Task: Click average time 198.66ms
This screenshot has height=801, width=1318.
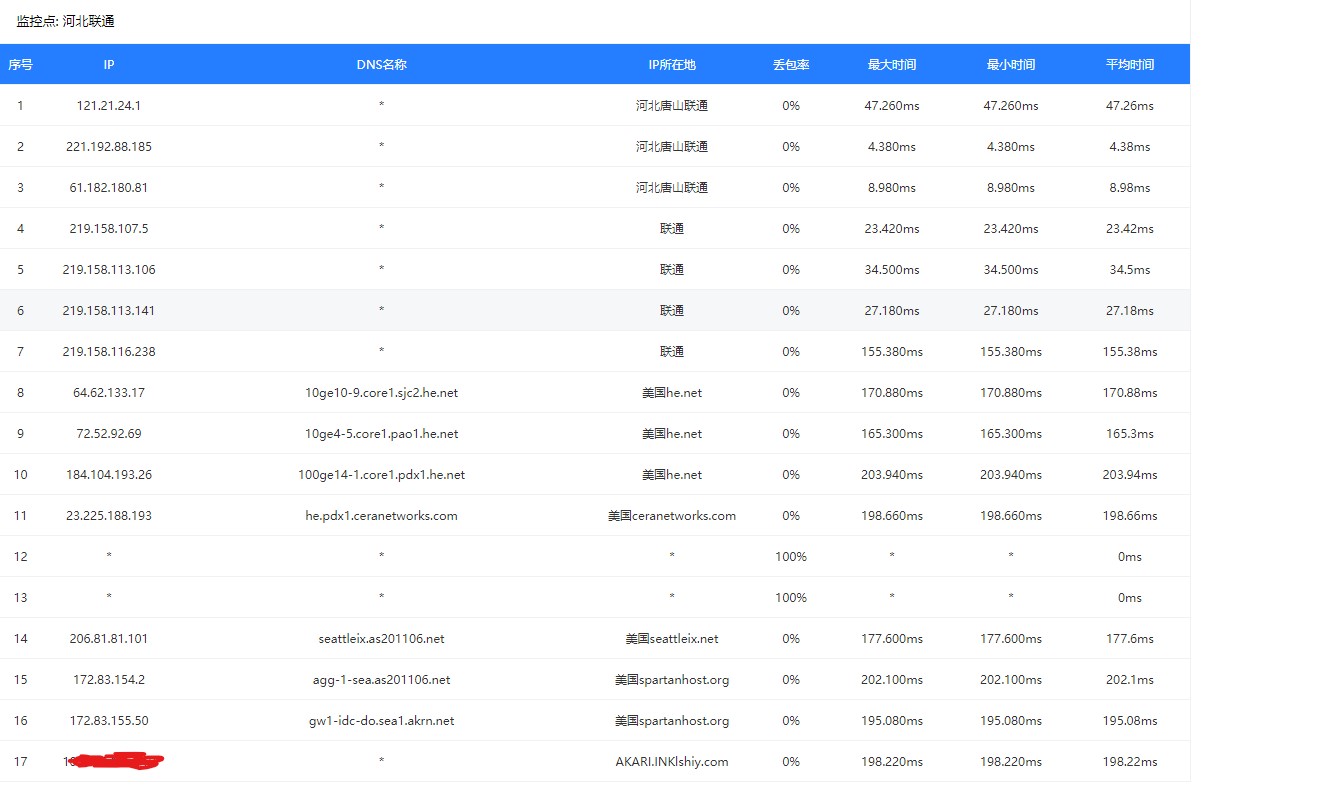Action: point(1130,515)
